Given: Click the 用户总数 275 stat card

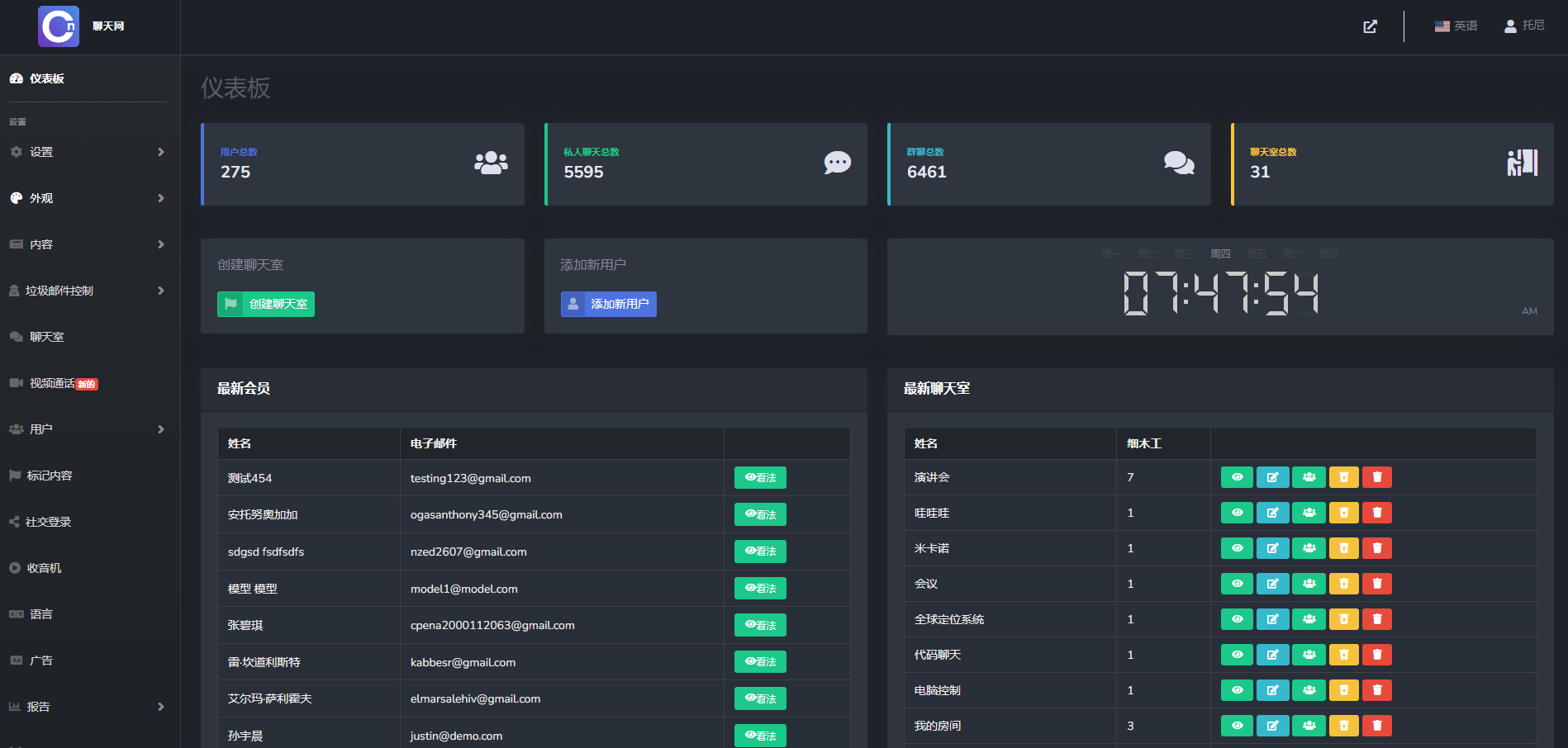Looking at the screenshot, I should pyautogui.click(x=363, y=164).
